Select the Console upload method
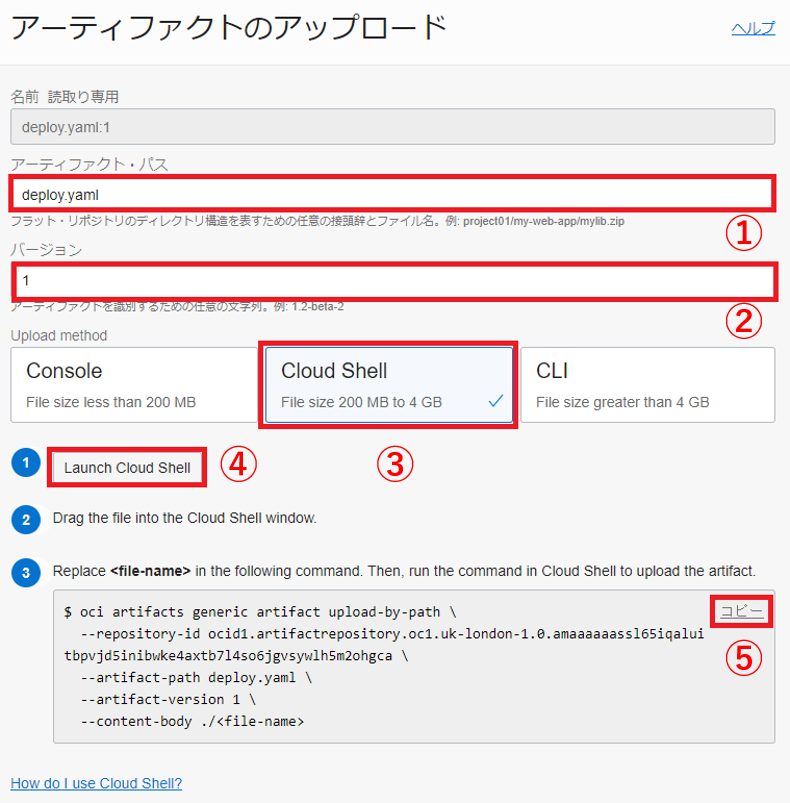The image size is (790, 803). (133, 385)
